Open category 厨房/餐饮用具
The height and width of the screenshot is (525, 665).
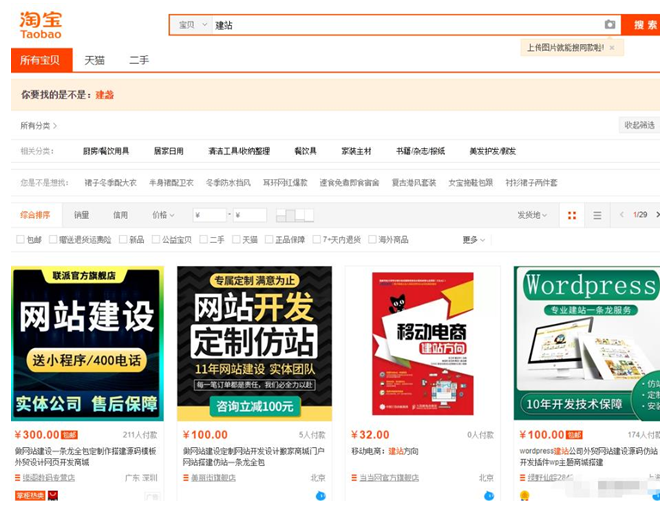point(106,151)
